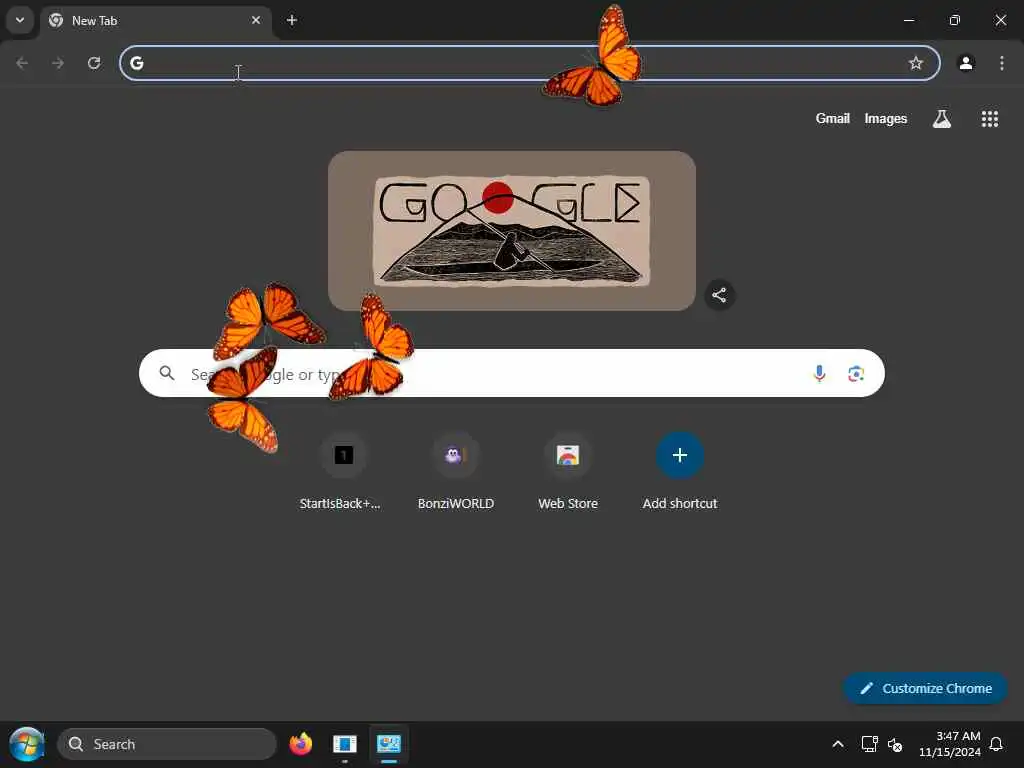Click the Google search box
The image size is (1024, 768).
pyautogui.click(x=511, y=373)
